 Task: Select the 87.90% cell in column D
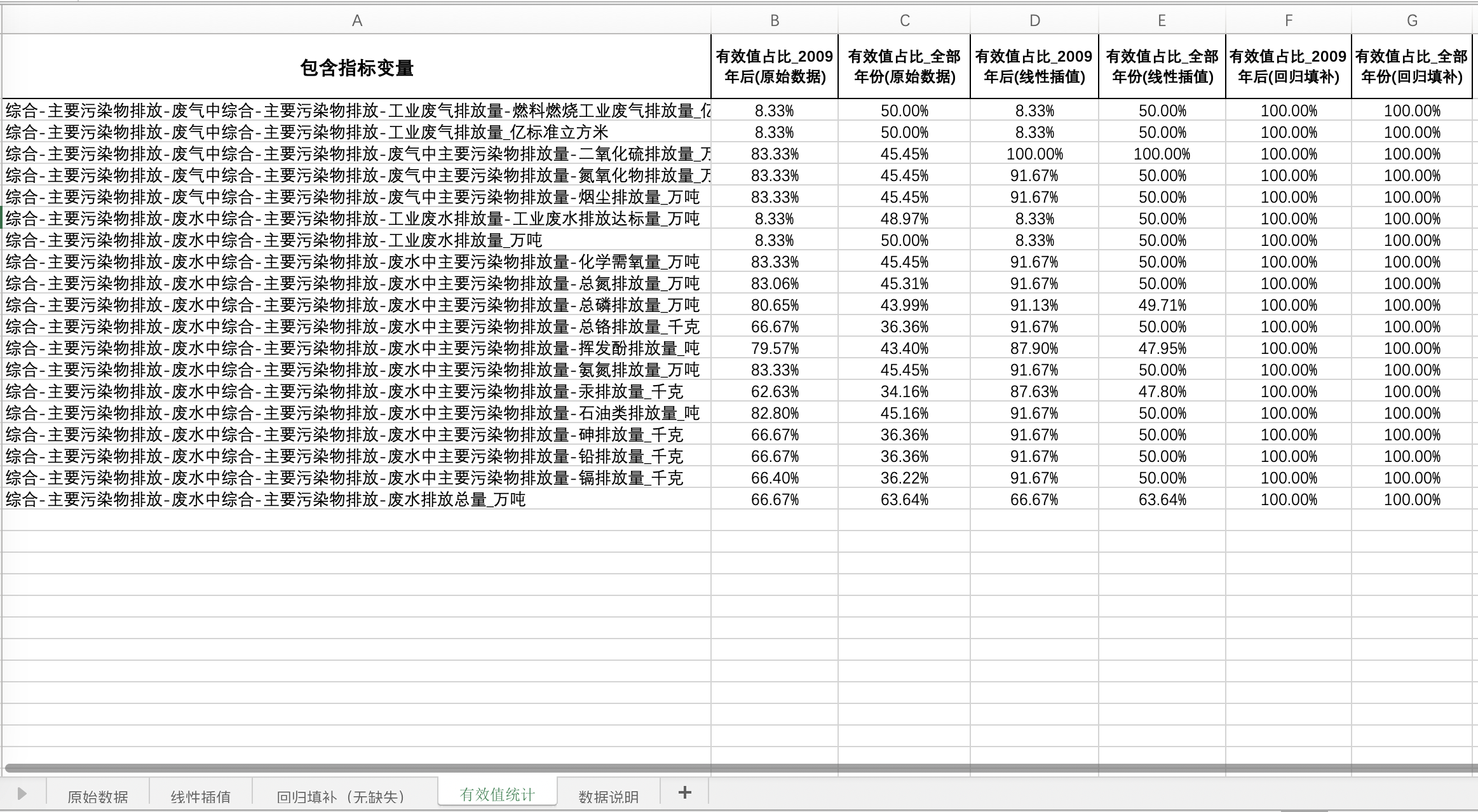coord(1034,348)
